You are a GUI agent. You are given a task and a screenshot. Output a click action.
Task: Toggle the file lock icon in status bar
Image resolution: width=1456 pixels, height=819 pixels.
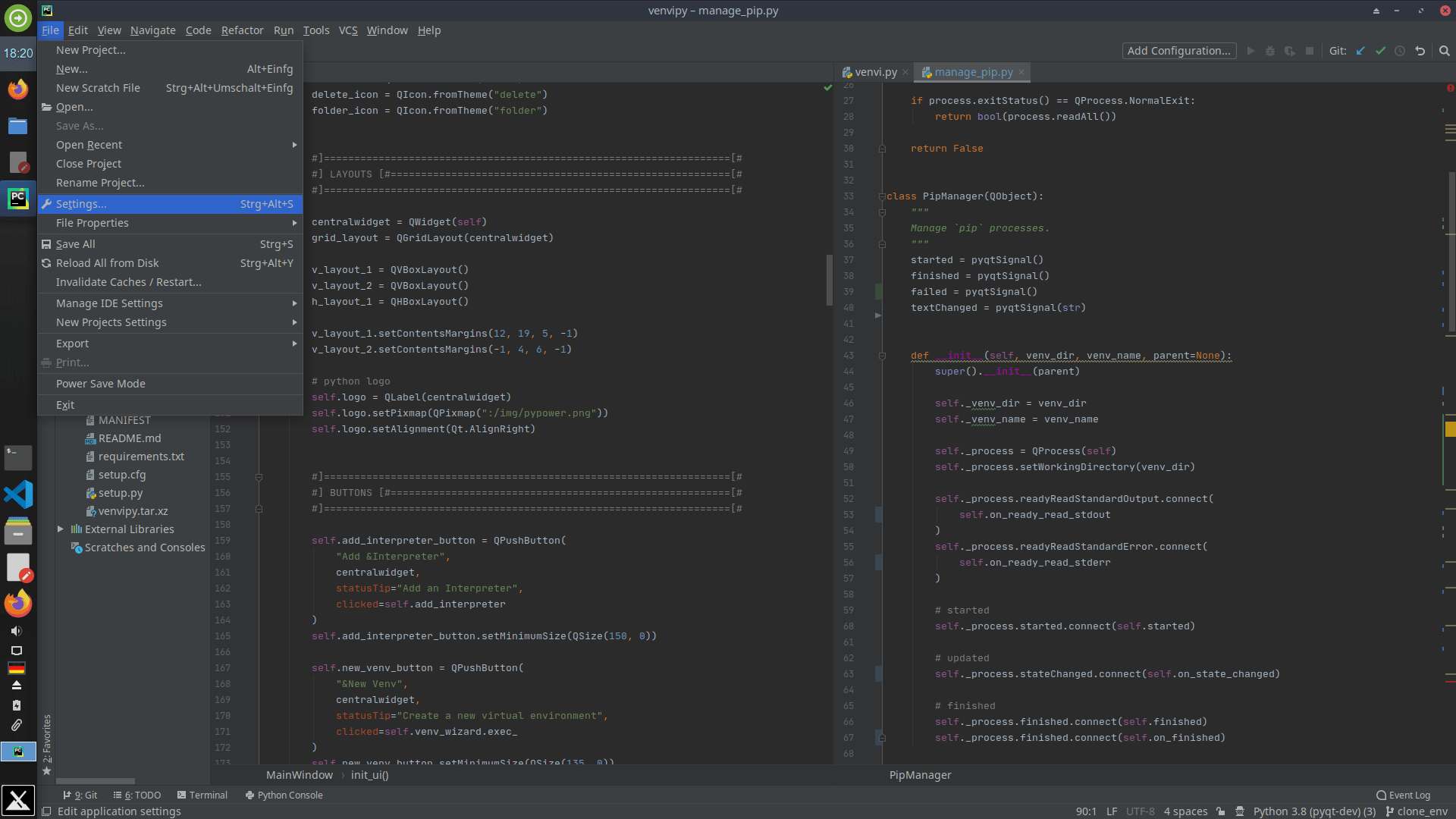pyautogui.click(x=1221, y=811)
